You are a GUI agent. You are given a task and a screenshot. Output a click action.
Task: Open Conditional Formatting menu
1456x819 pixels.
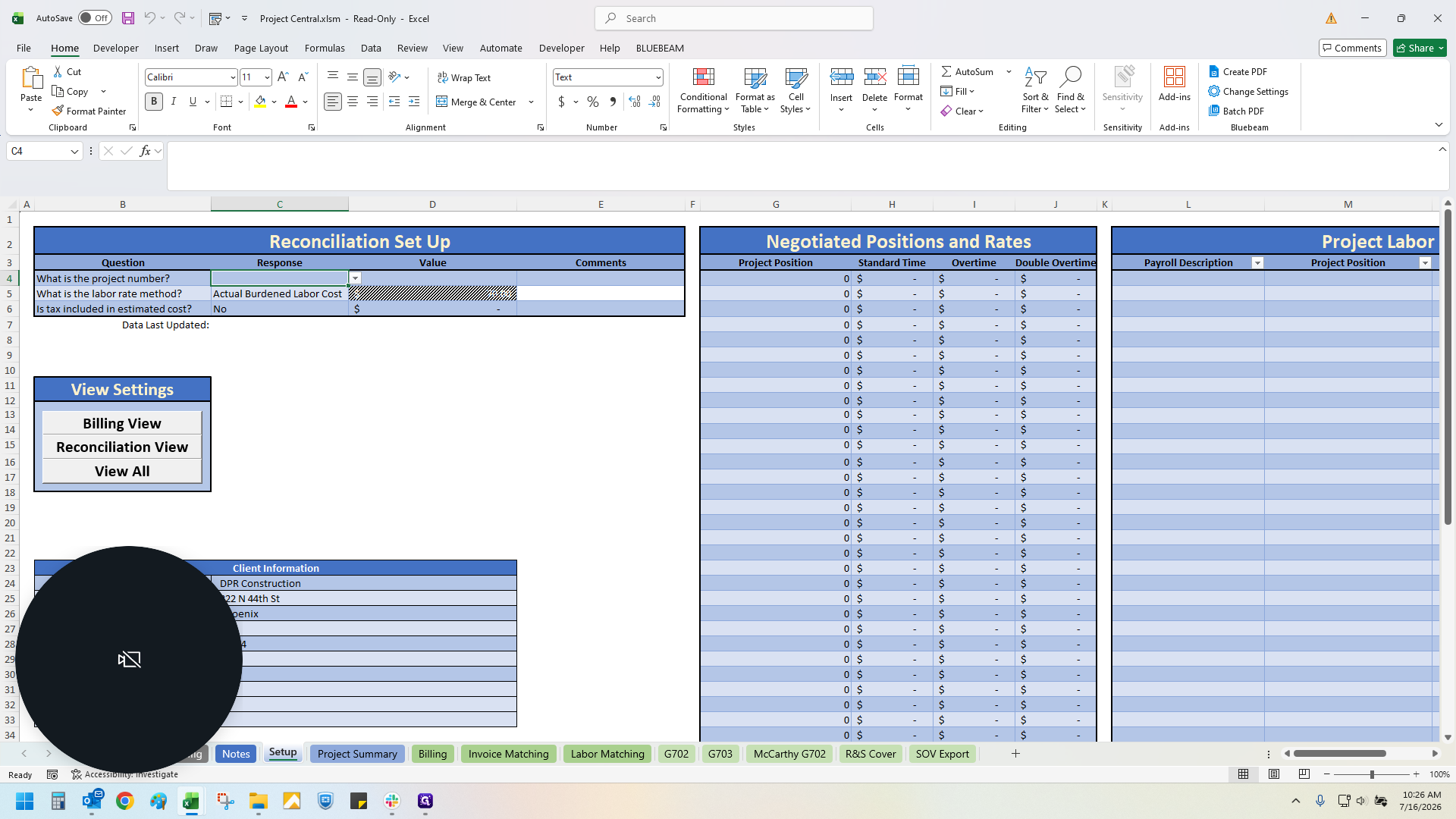703,91
